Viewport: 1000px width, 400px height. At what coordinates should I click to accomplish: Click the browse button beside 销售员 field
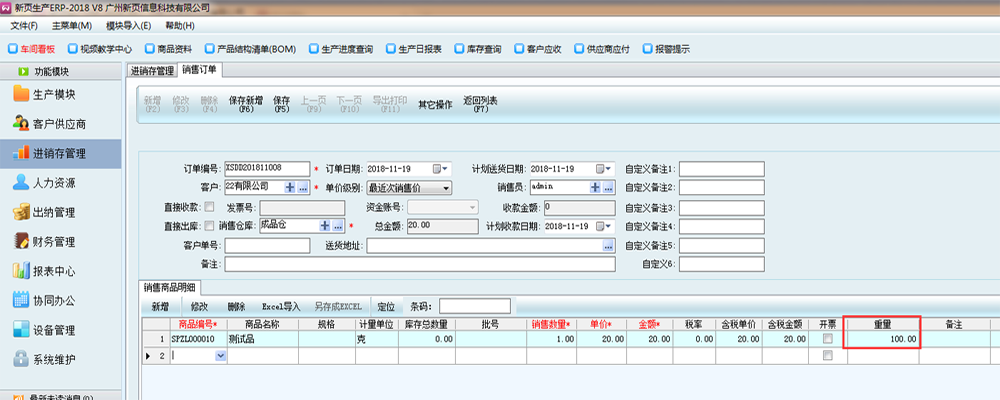607,187
